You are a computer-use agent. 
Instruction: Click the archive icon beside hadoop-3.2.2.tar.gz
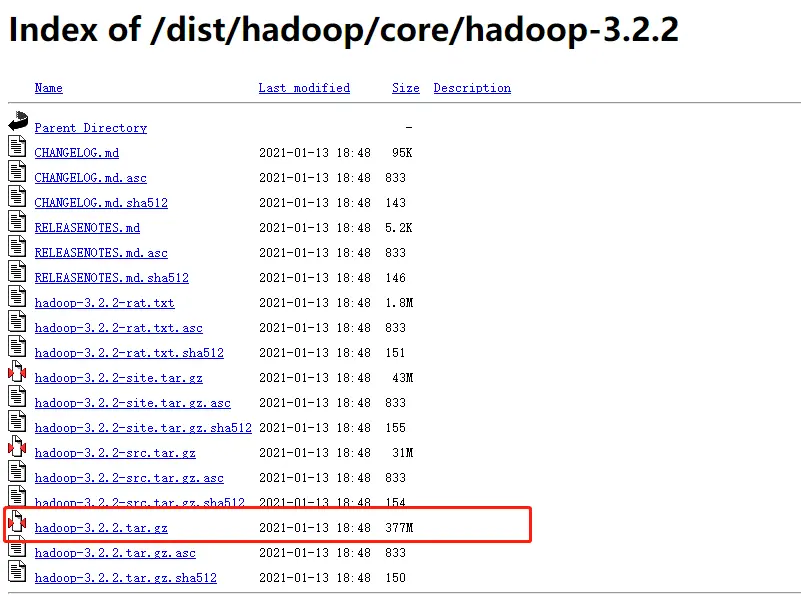point(16,522)
